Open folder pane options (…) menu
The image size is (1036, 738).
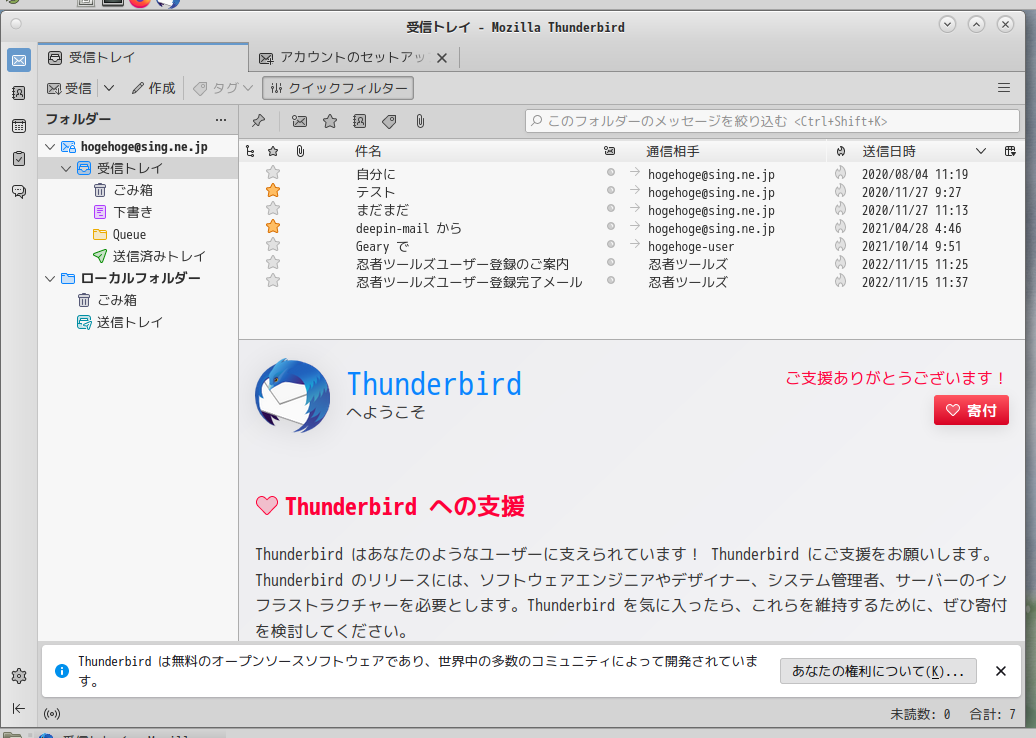[221, 120]
